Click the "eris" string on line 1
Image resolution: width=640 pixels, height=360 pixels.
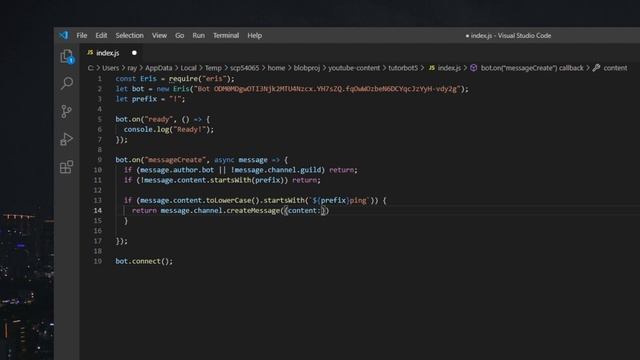click(x=214, y=79)
